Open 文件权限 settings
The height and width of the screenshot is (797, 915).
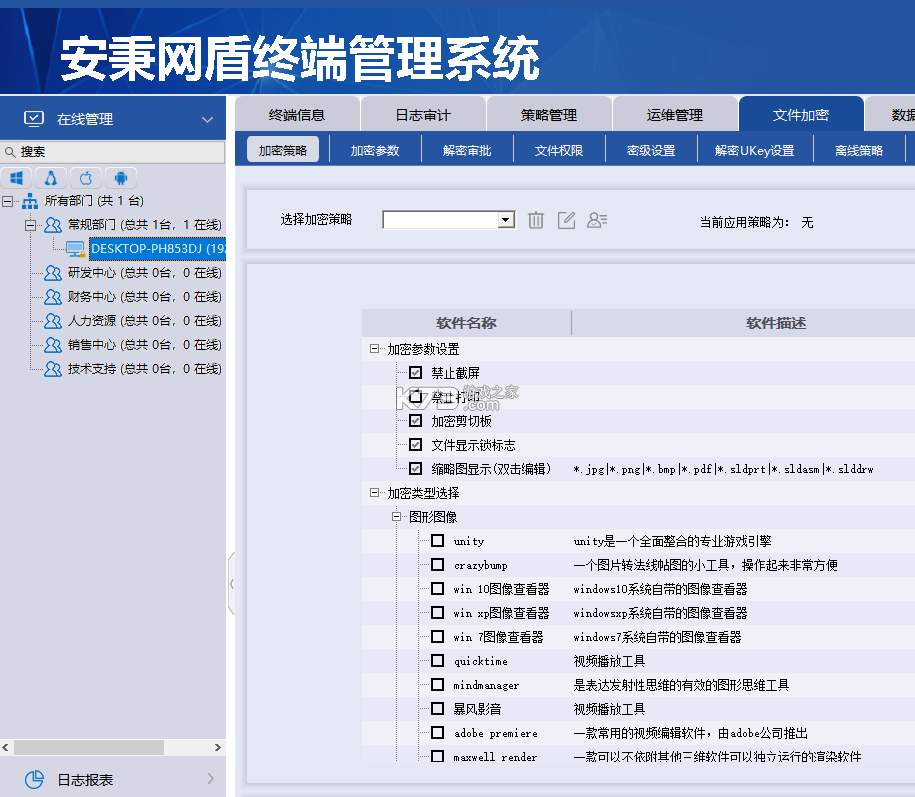[559, 151]
